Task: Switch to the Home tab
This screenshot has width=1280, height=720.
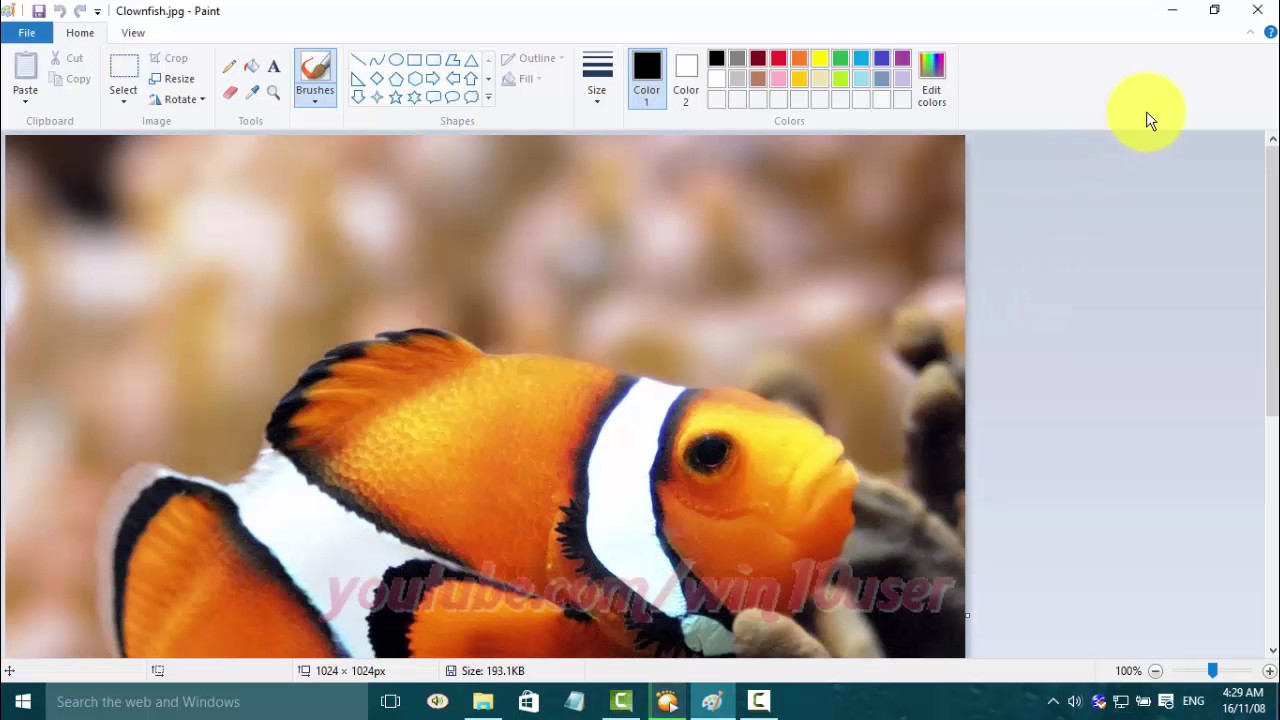Action: [x=80, y=33]
